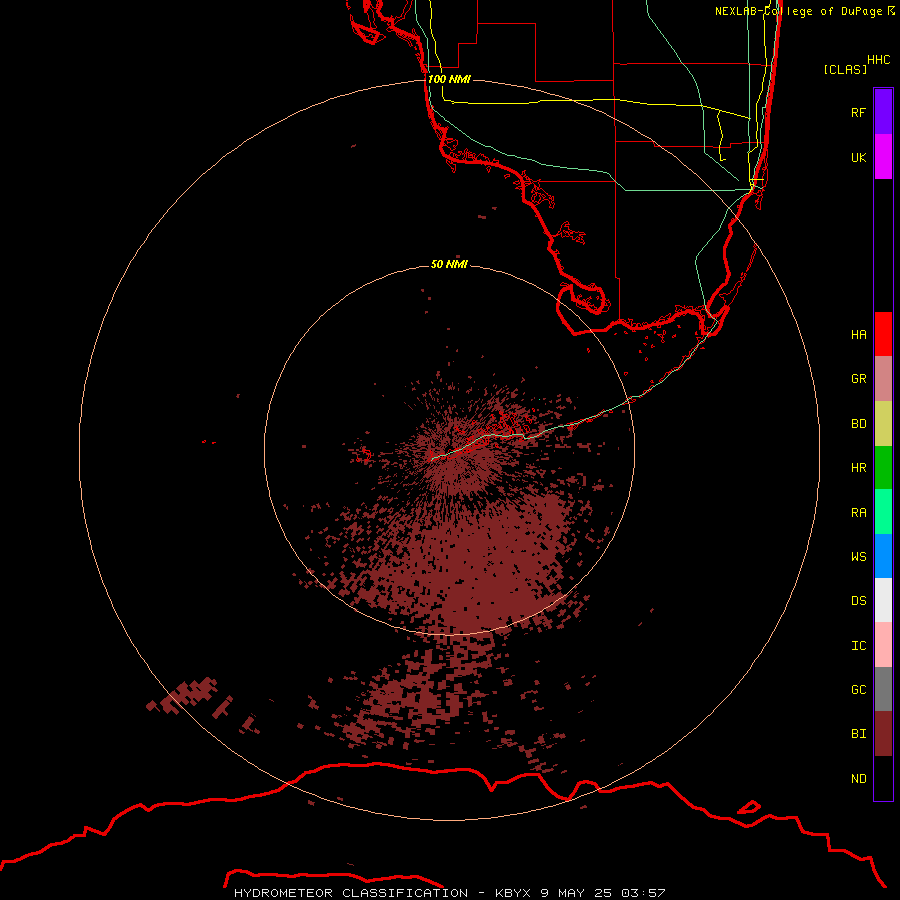
Task: Click the RA bright green legend swatch
Action: [883, 512]
